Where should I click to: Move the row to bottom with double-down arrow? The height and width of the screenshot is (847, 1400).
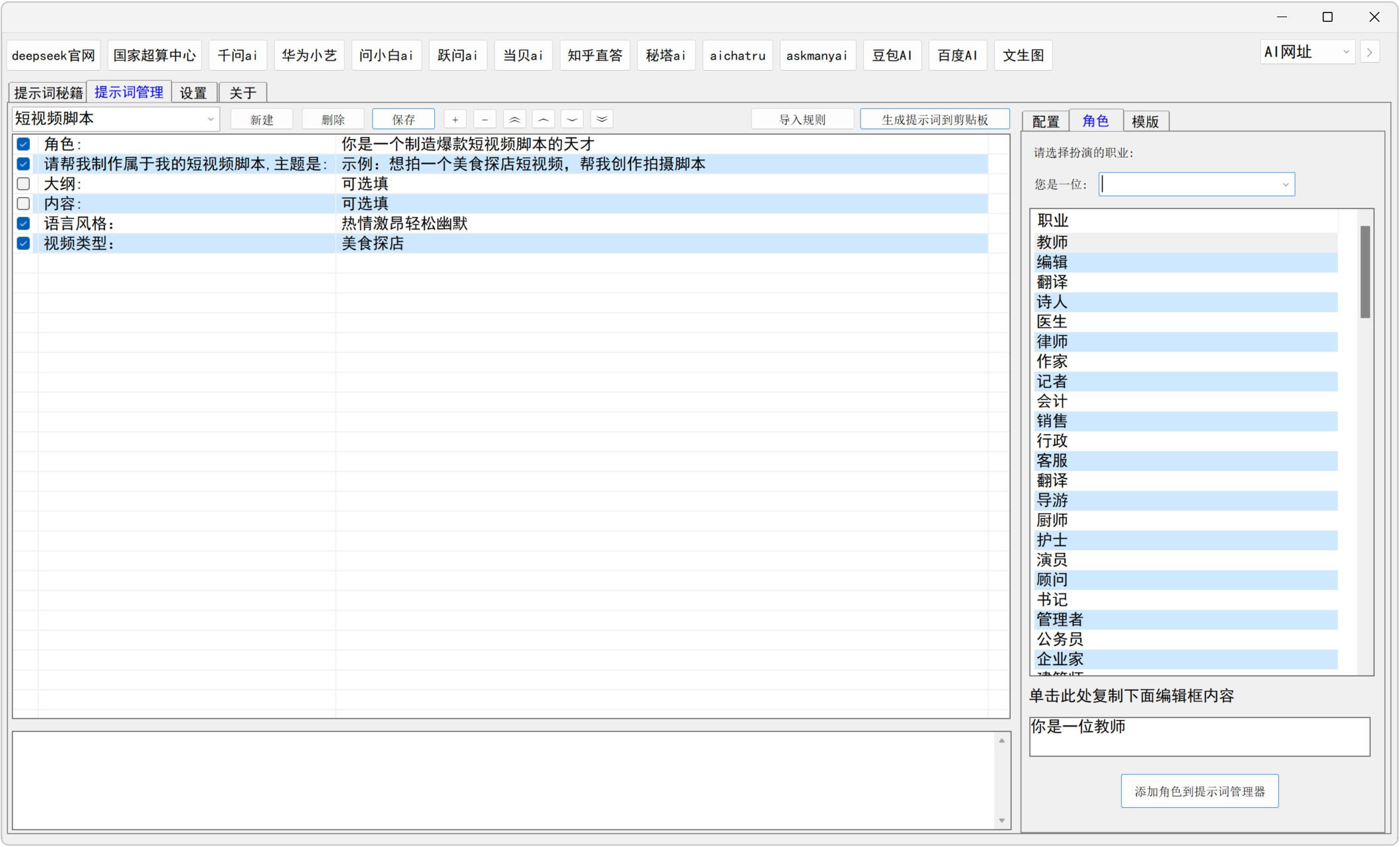coord(602,120)
